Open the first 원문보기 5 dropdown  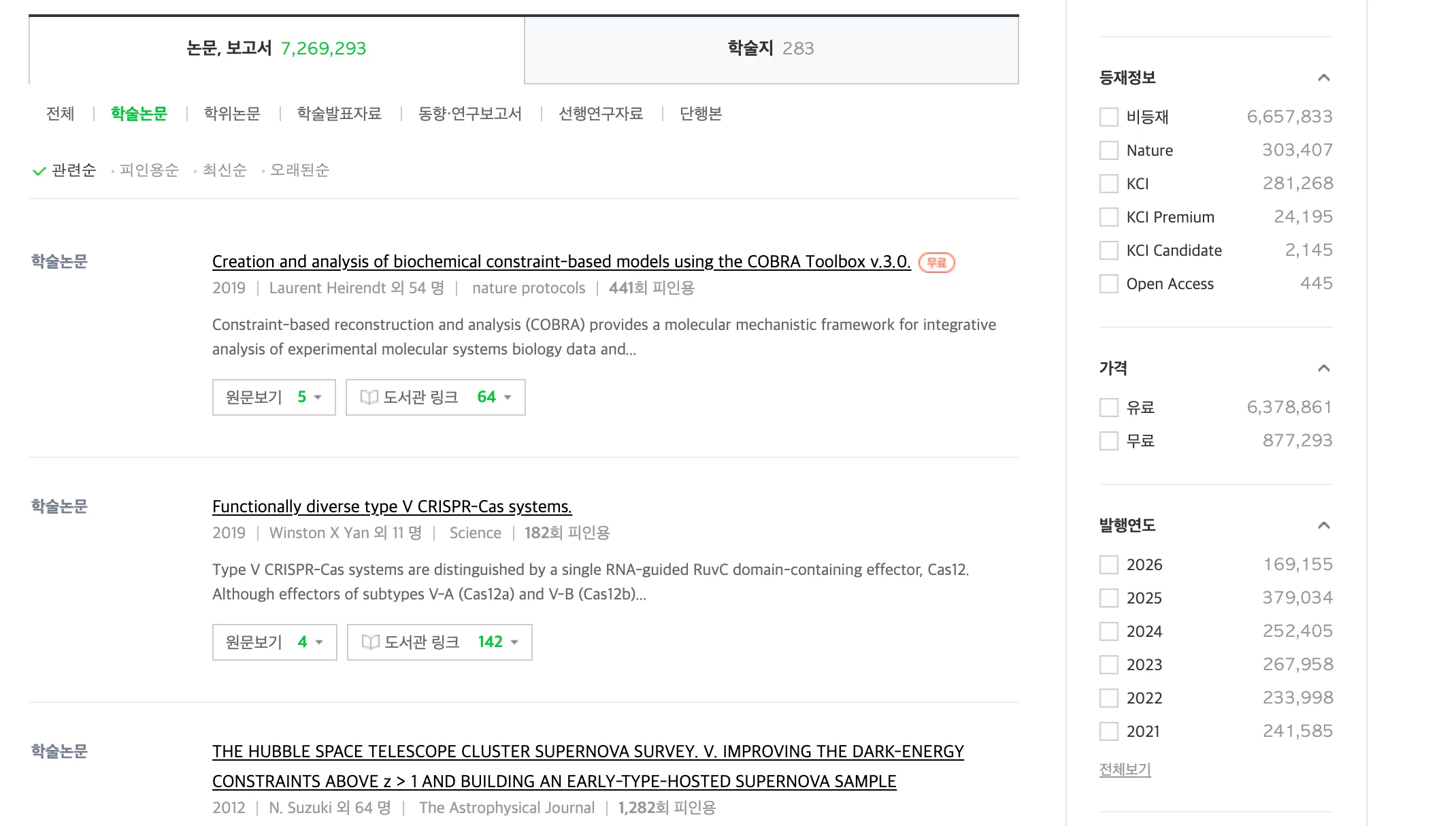click(x=274, y=397)
